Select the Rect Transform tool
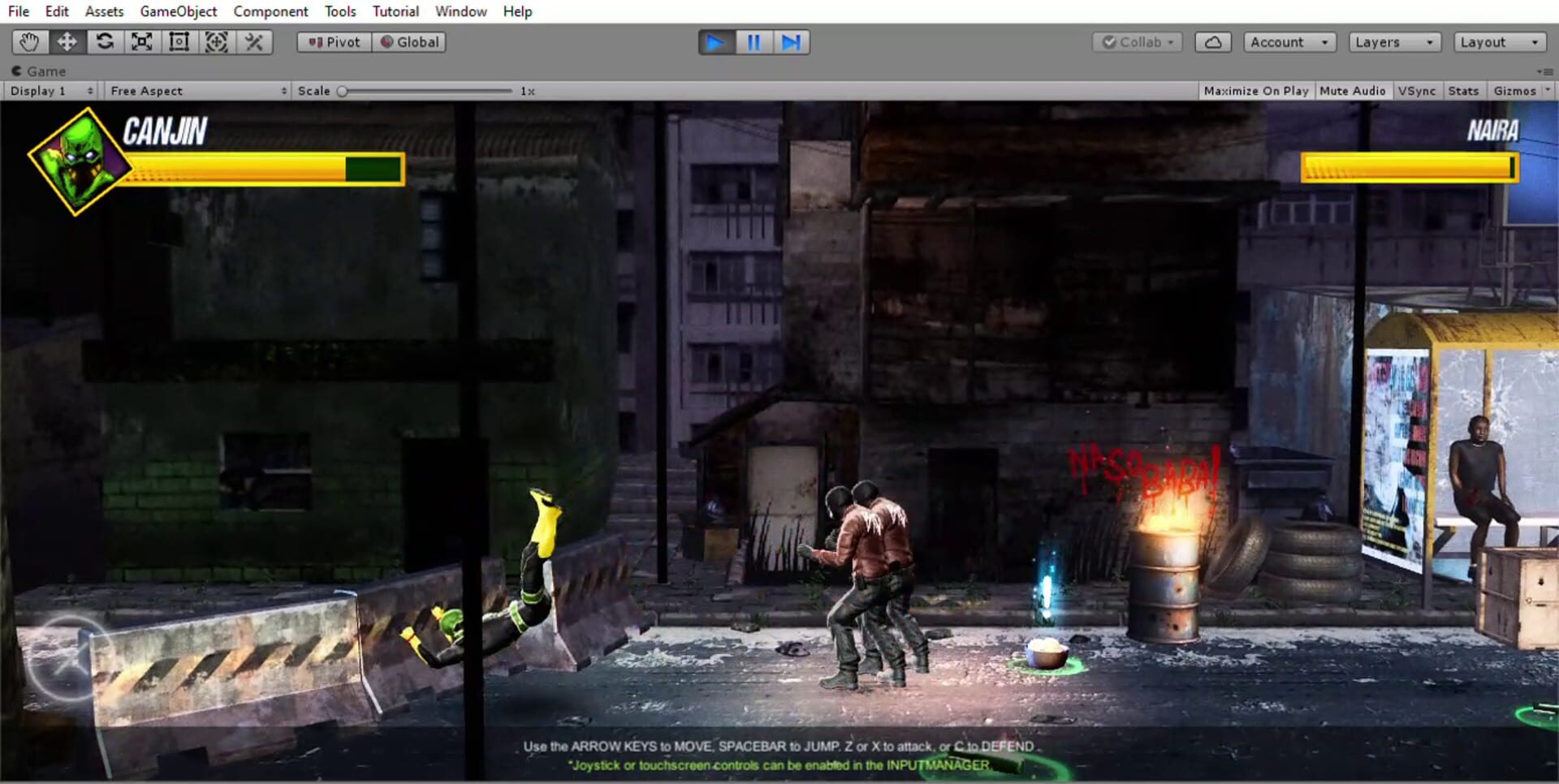 (179, 41)
